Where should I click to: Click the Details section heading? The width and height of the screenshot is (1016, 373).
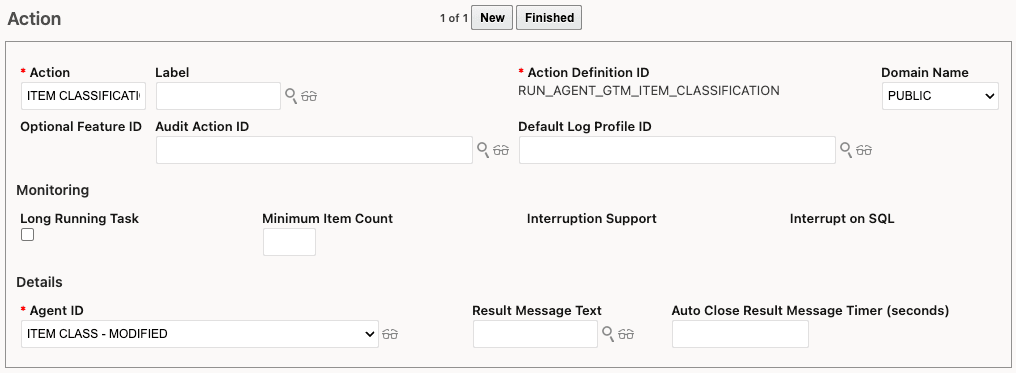click(x=40, y=282)
